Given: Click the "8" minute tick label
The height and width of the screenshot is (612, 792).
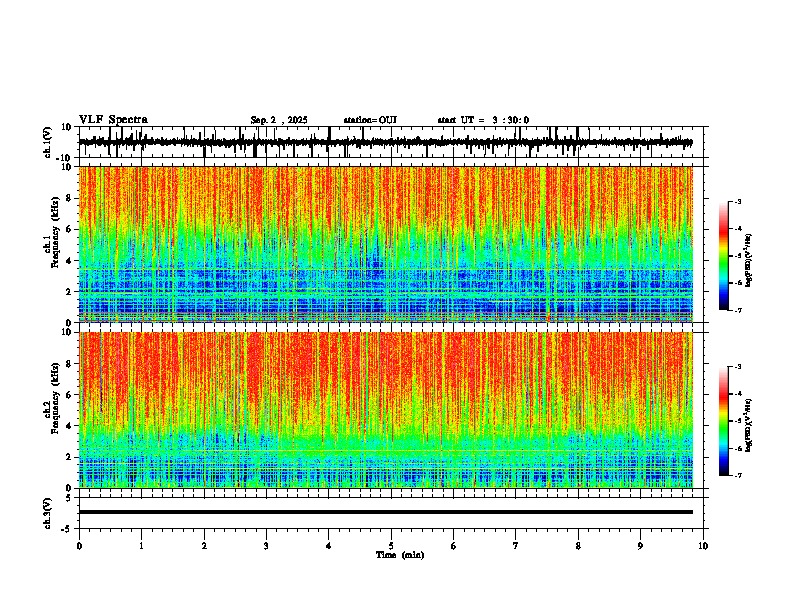Looking at the screenshot, I should tap(578, 546).
